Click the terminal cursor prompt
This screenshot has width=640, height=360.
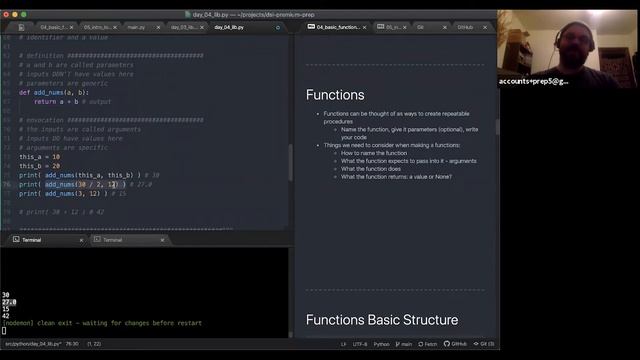pos(4,331)
